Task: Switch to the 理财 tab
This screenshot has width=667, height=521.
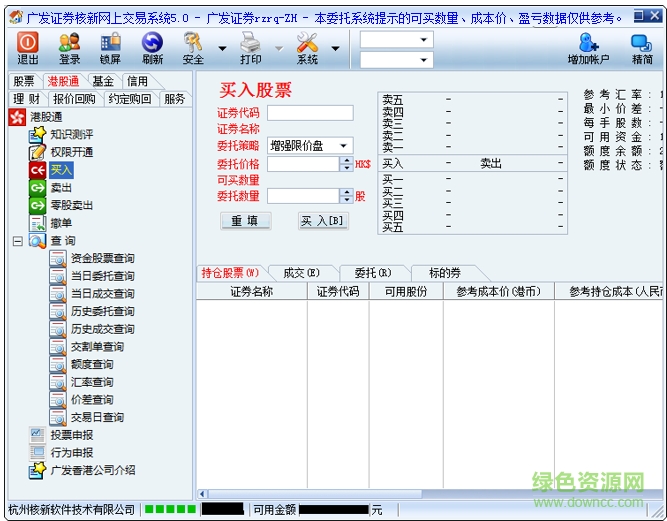Action: click(26, 99)
